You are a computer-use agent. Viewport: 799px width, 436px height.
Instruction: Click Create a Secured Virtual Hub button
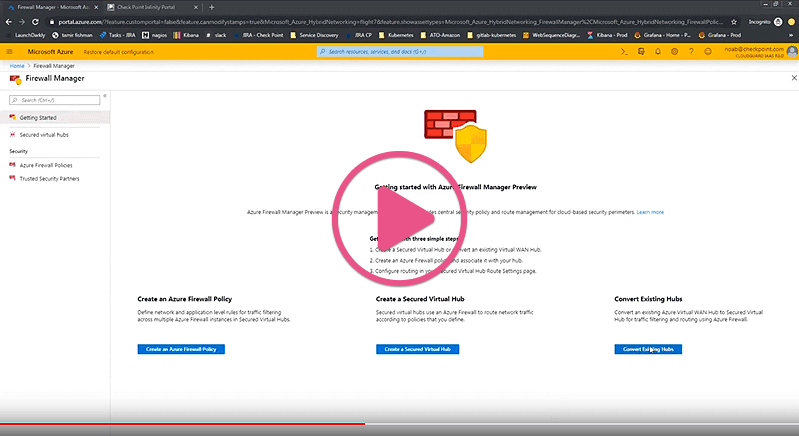coord(417,349)
